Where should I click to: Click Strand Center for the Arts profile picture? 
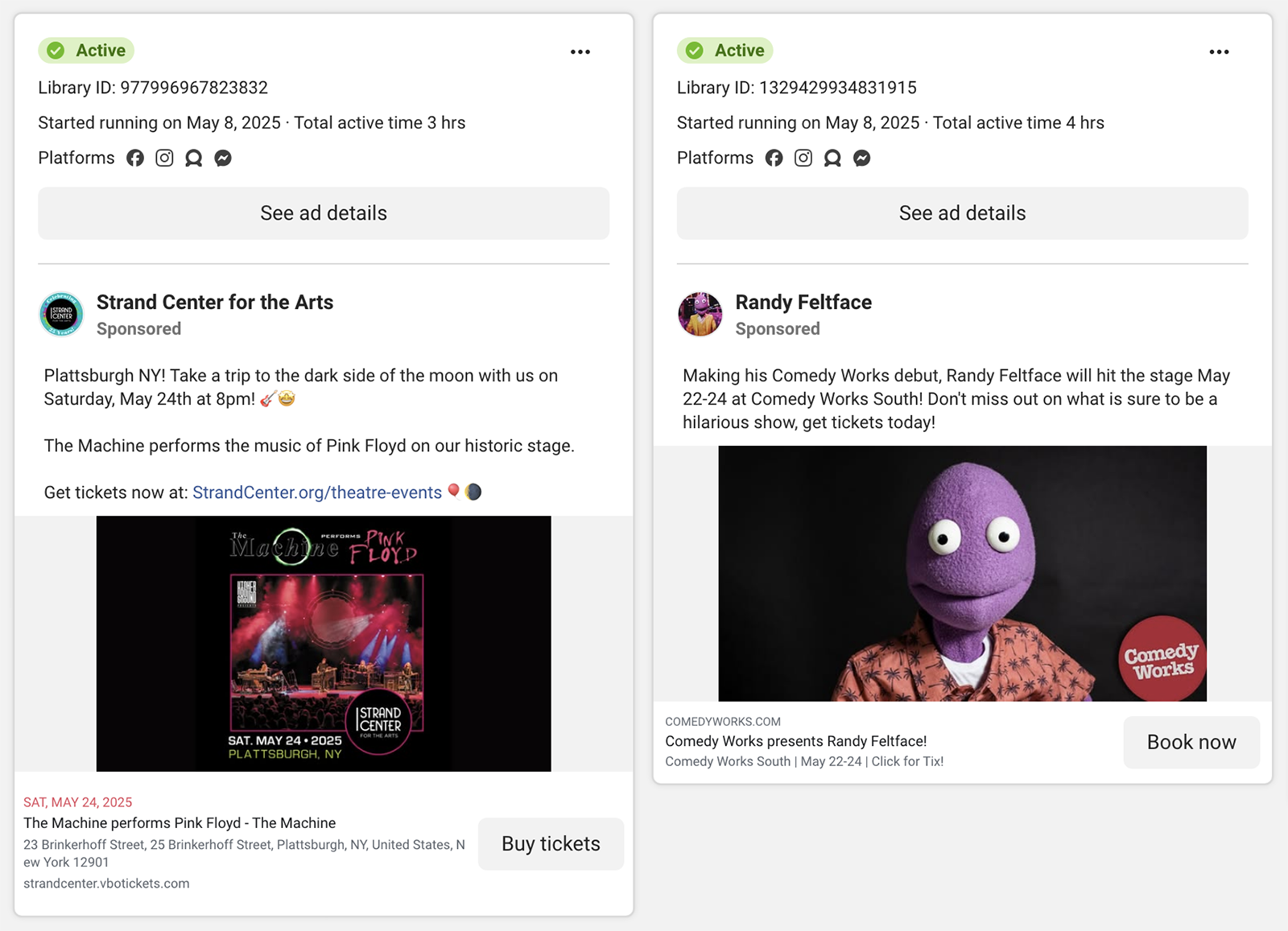[x=61, y=314]
